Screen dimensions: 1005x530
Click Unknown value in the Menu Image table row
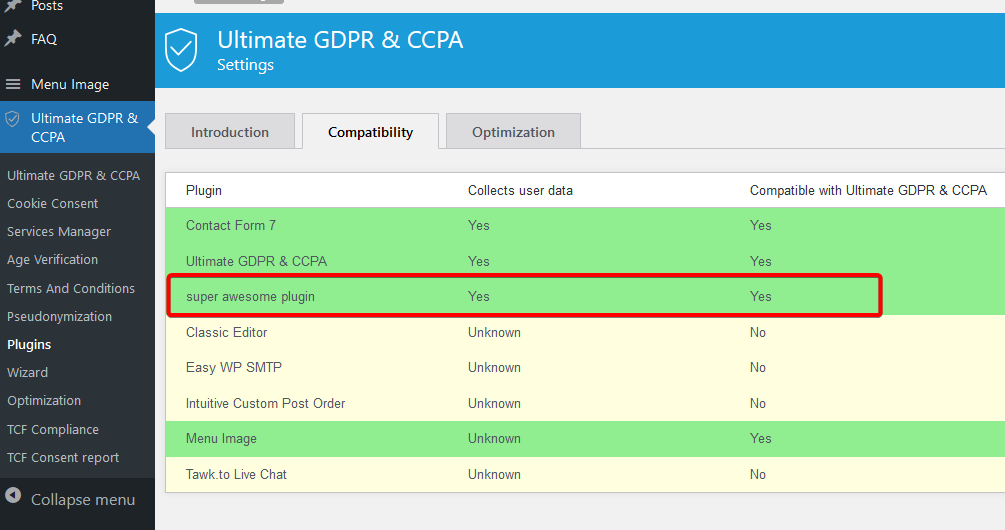pyautogui.click(x=494, y=438)
